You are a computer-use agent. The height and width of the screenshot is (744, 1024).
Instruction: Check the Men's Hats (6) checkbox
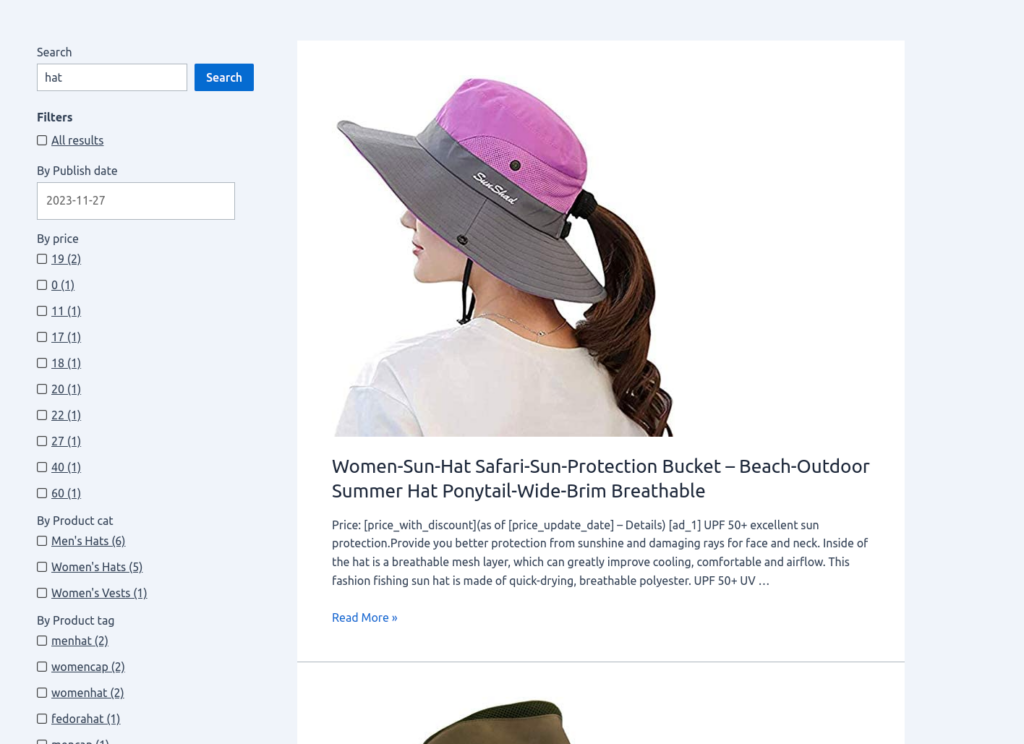(x=42, y=541)
